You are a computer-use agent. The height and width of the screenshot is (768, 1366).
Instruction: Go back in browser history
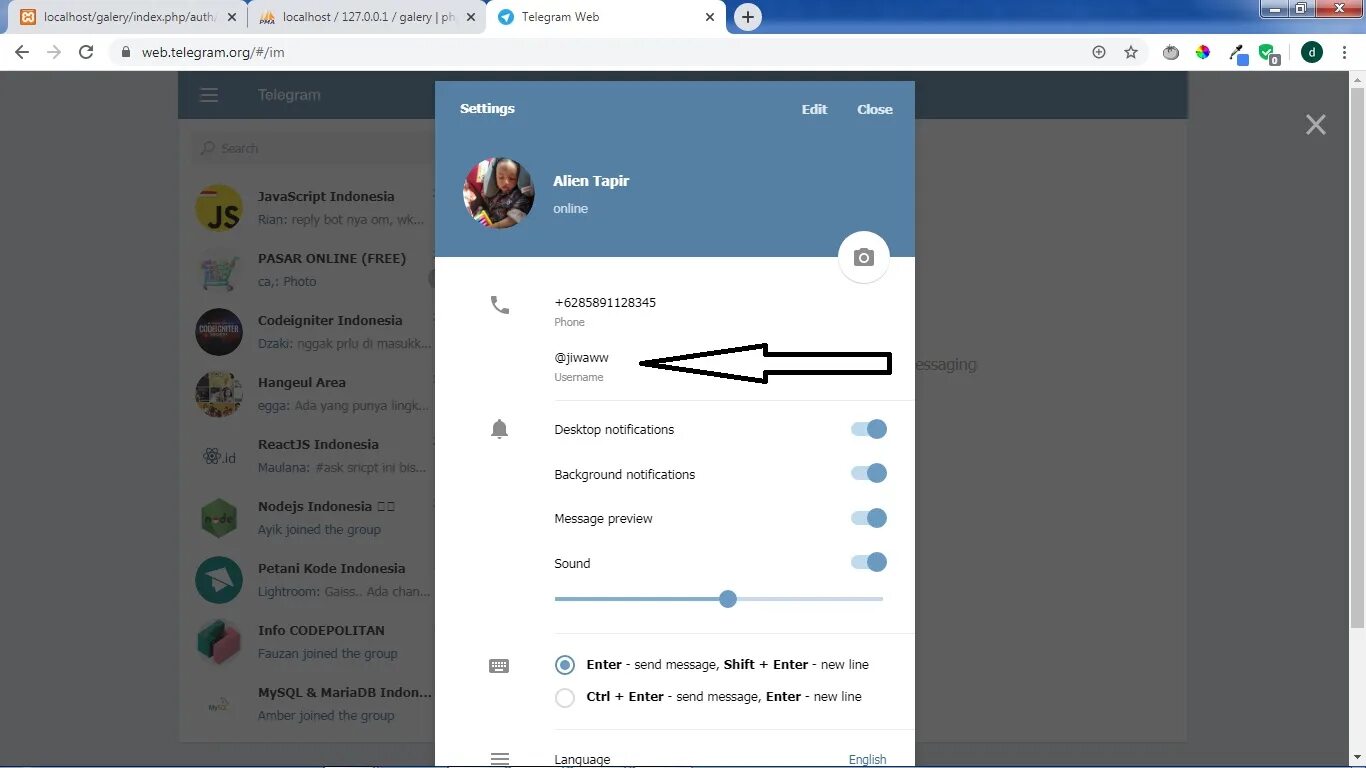pos(22,52)
